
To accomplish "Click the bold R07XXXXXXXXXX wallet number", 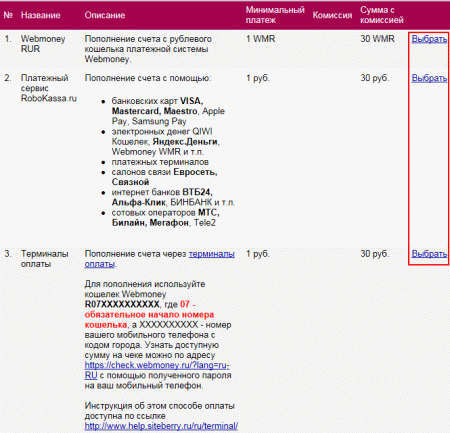I will click(x=122, y=304).
